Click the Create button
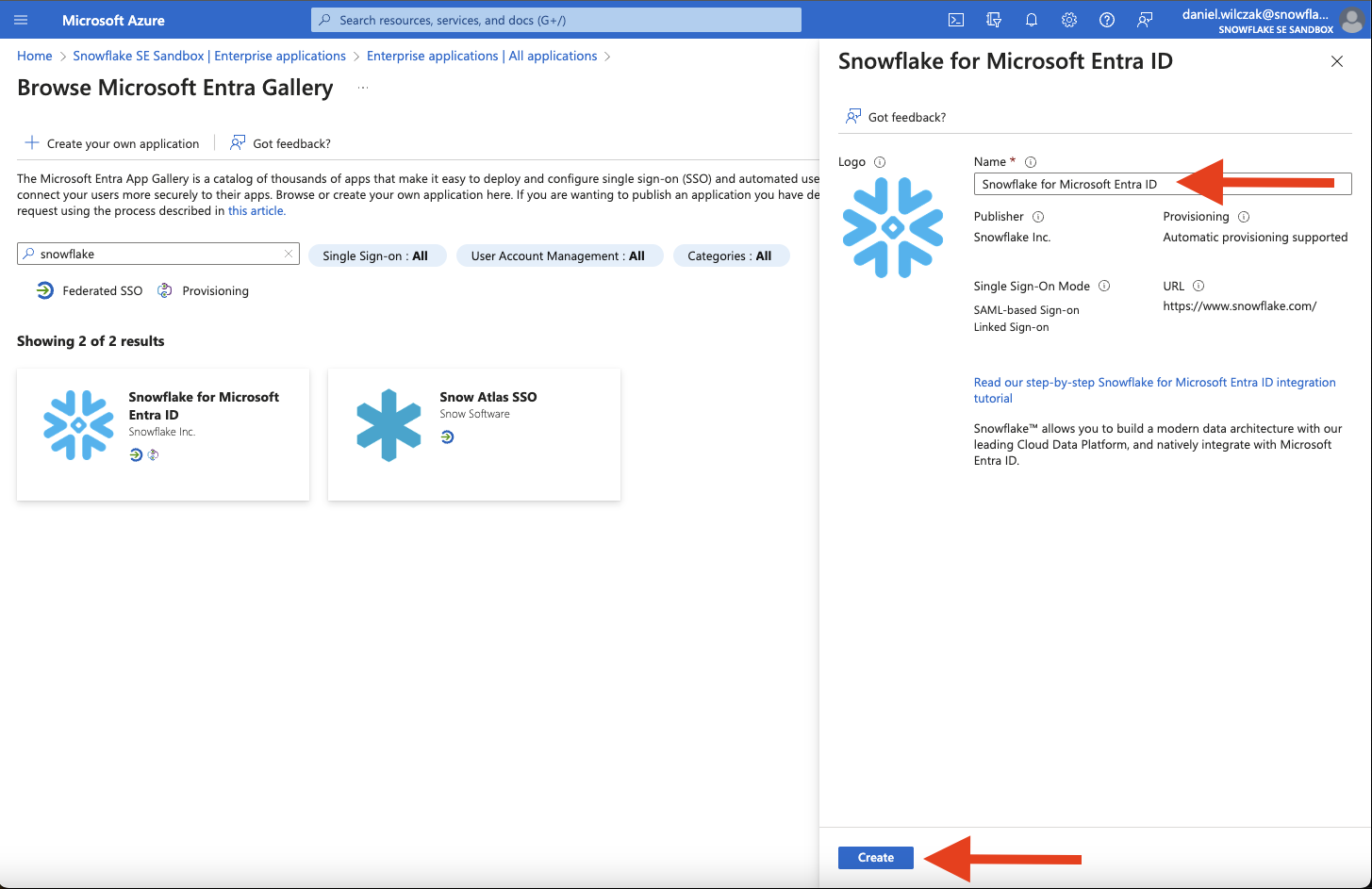Viewport: 1372px width, 889px height. (x=875, y=857)
